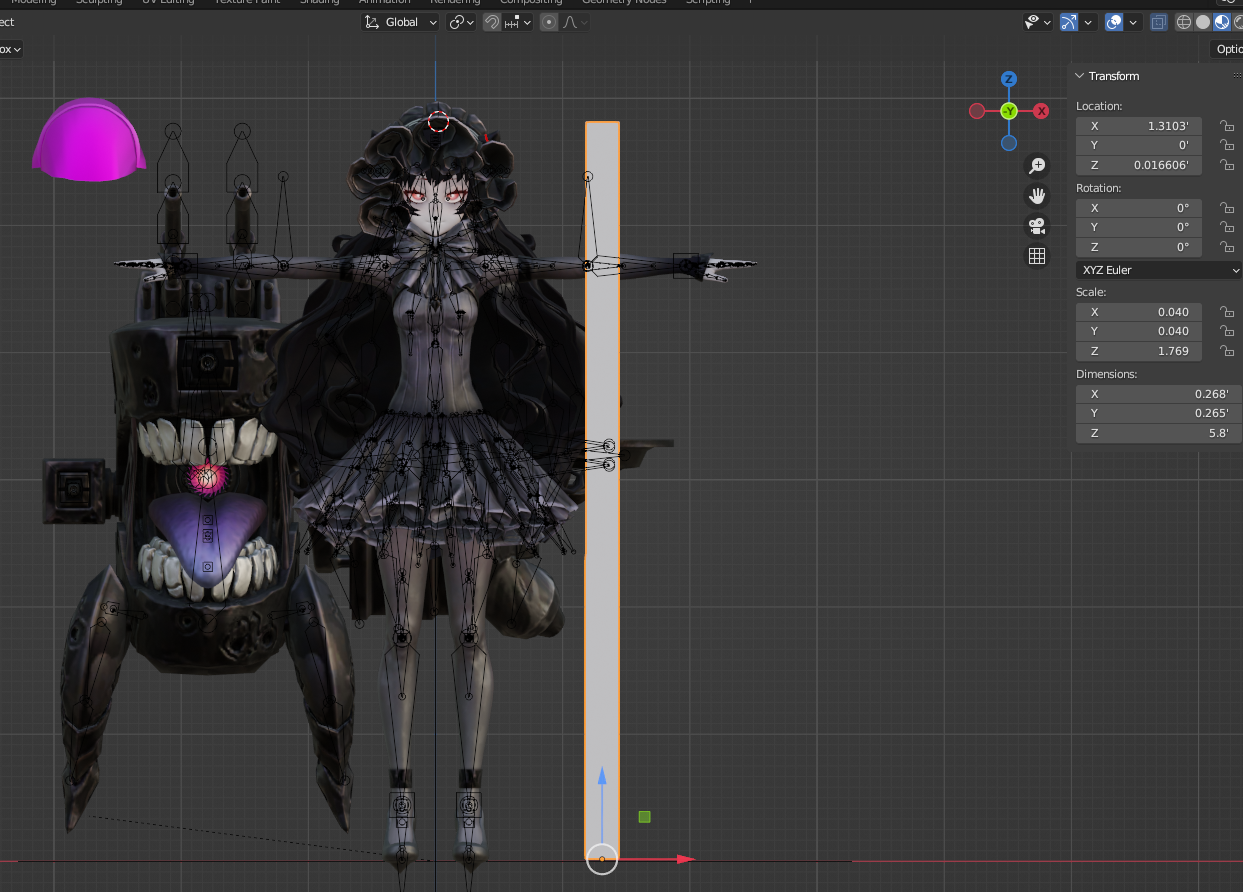
Task: Toggle X-ray mode in the header
Action: pos(1159,22)
